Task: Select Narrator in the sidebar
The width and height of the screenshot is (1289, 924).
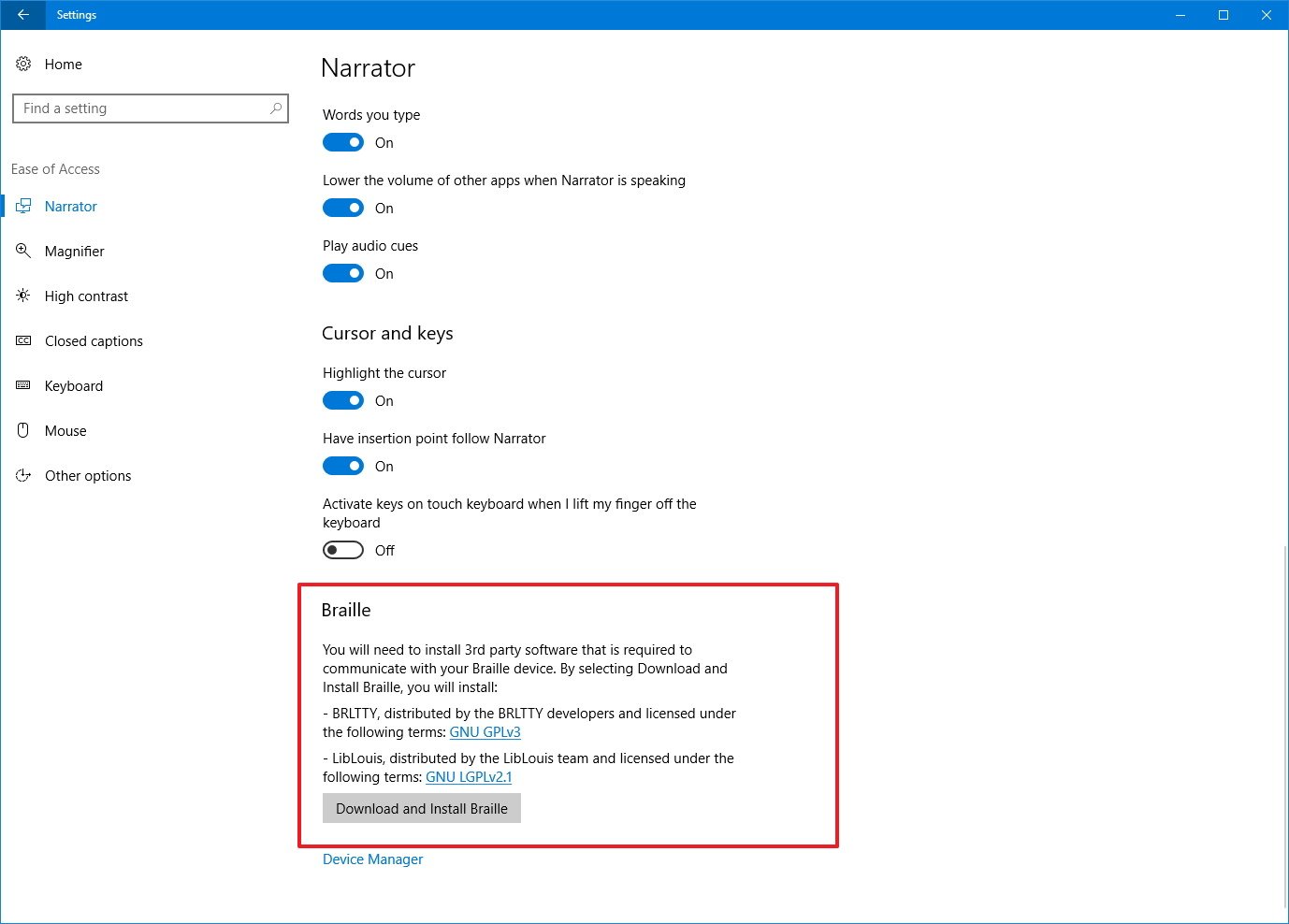Action: 71,207
